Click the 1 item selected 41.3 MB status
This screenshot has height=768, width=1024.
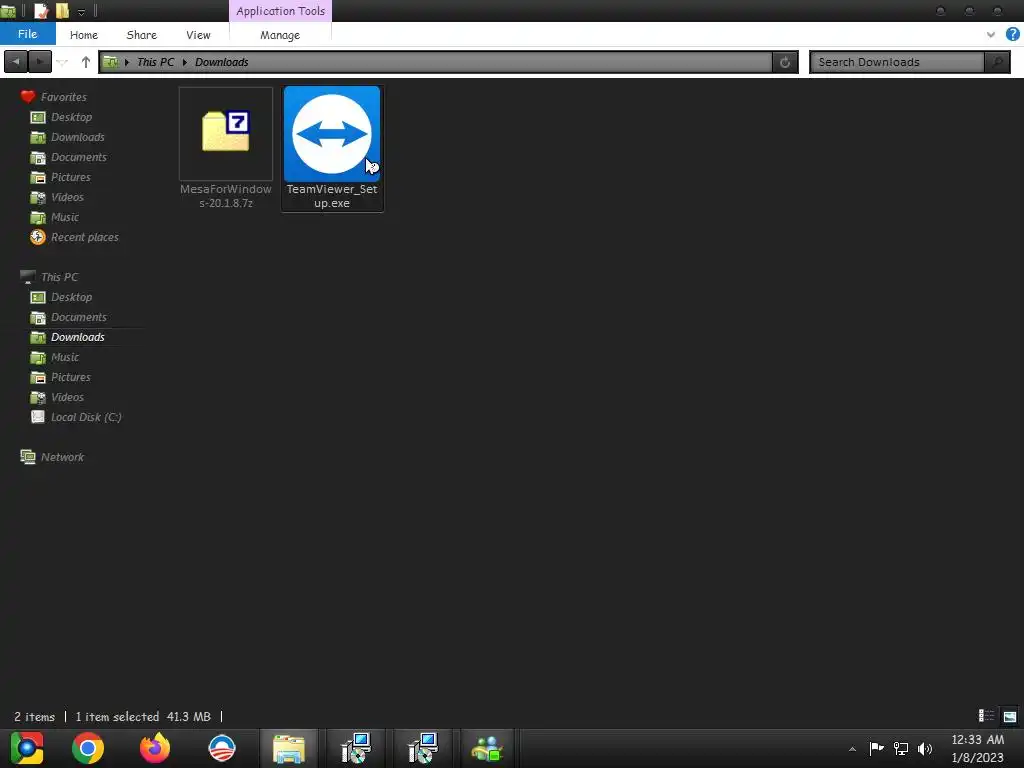click(x=143, y=716)
